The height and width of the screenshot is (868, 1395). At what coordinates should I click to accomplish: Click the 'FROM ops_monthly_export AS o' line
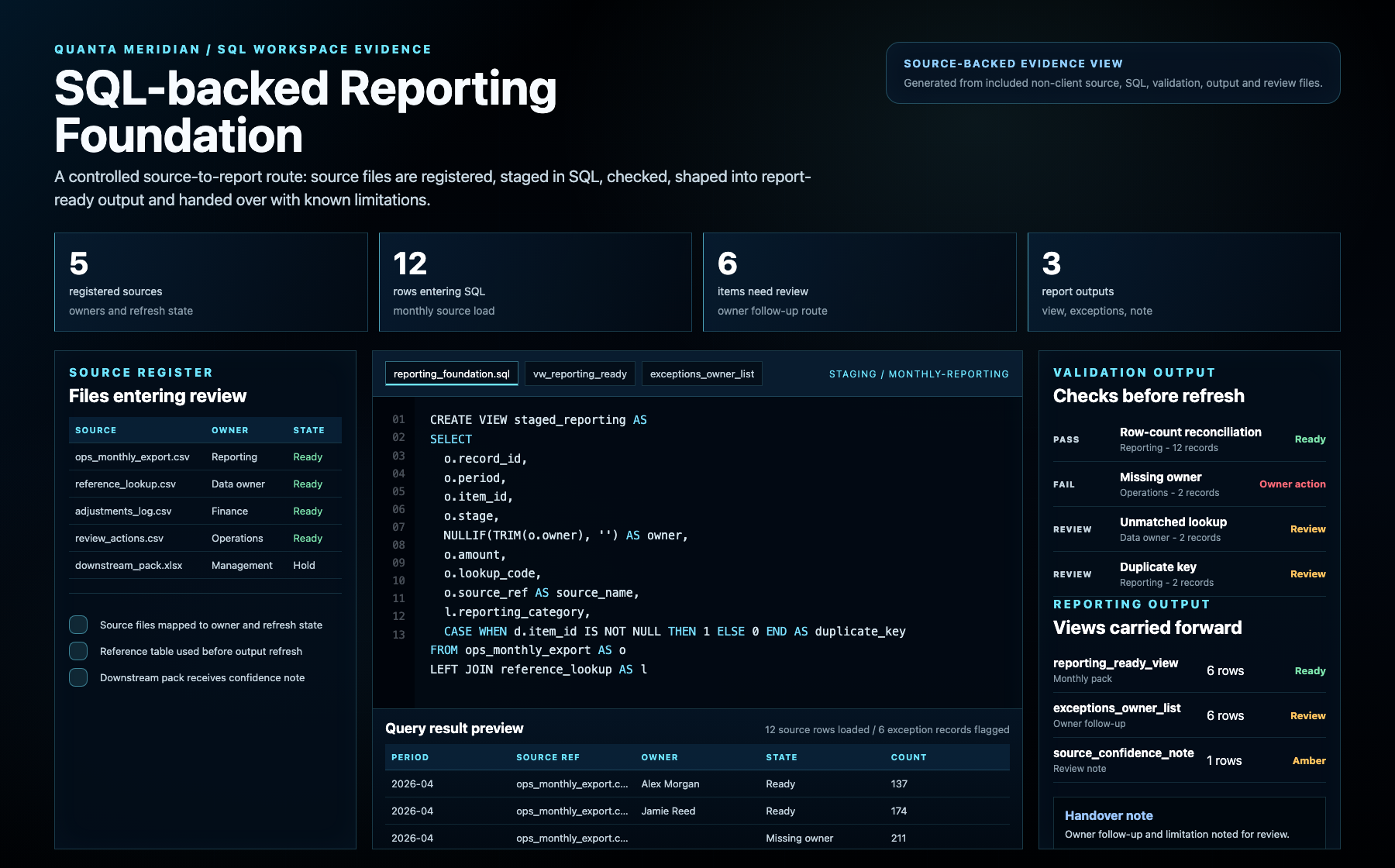(528, 650)
